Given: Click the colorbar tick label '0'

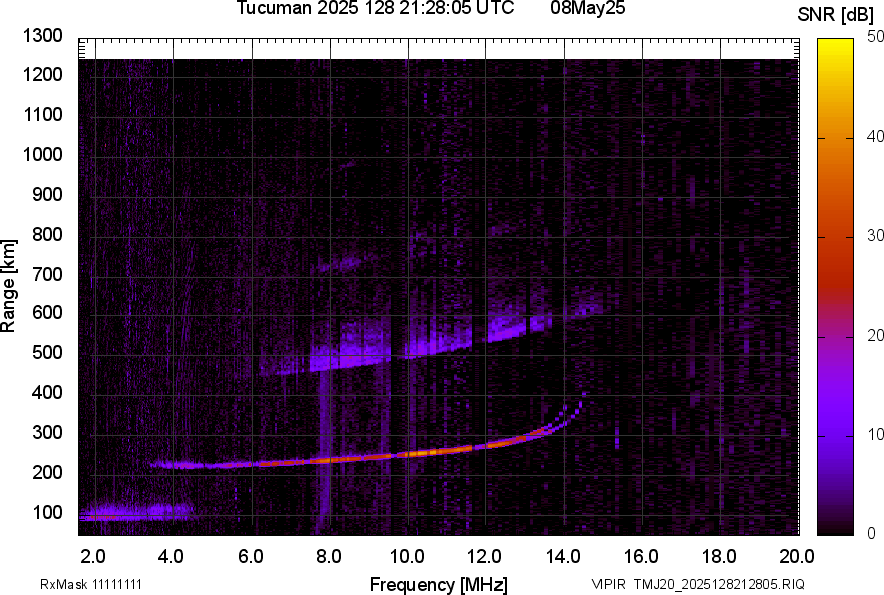Looking at the screenshot, I should click(x=872, y=533).
